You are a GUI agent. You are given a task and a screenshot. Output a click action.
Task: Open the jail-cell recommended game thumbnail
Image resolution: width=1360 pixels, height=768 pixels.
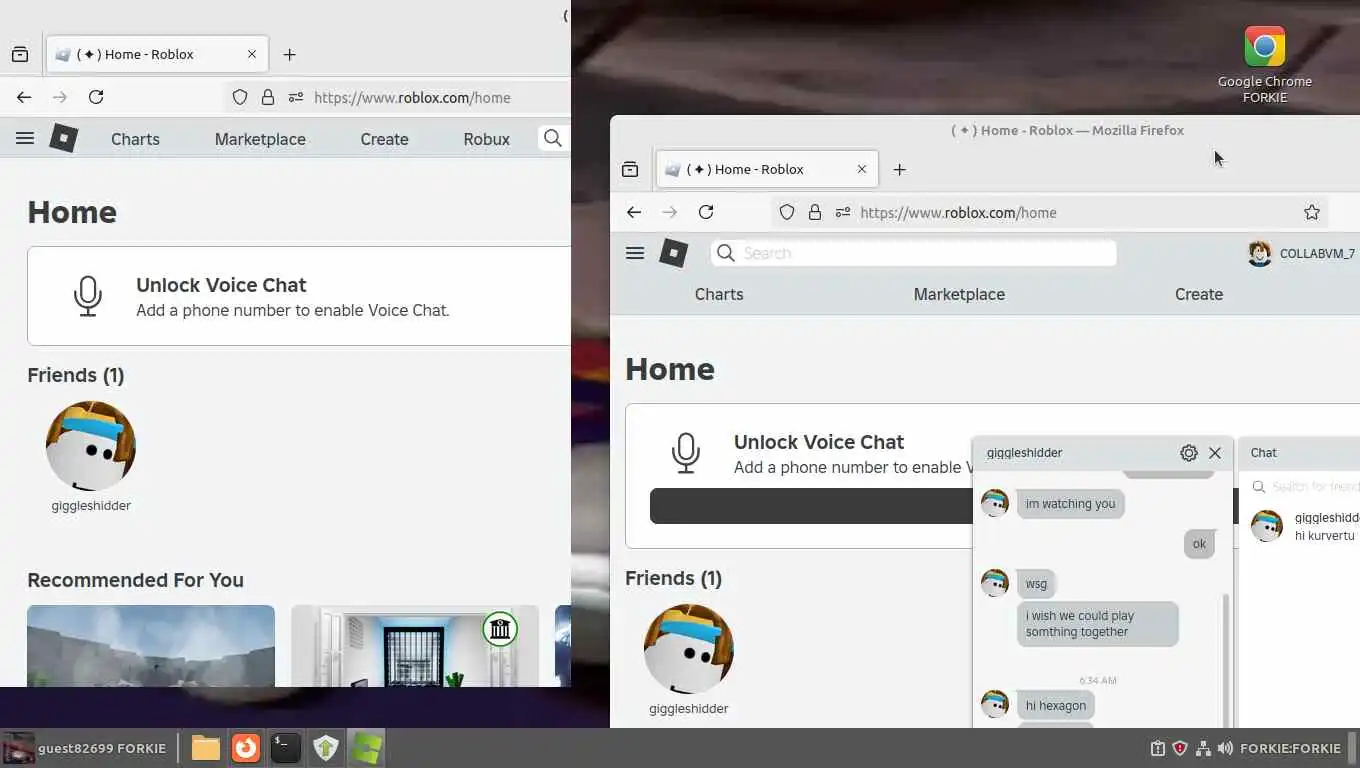415,646
